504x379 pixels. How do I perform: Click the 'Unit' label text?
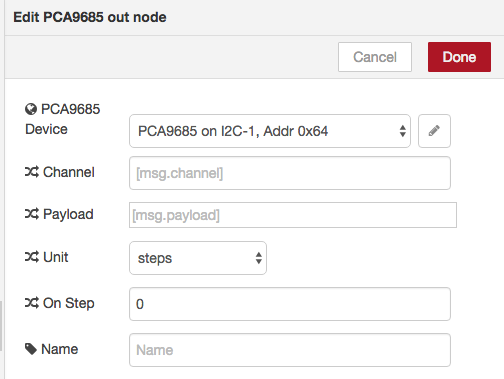(56, 257)
